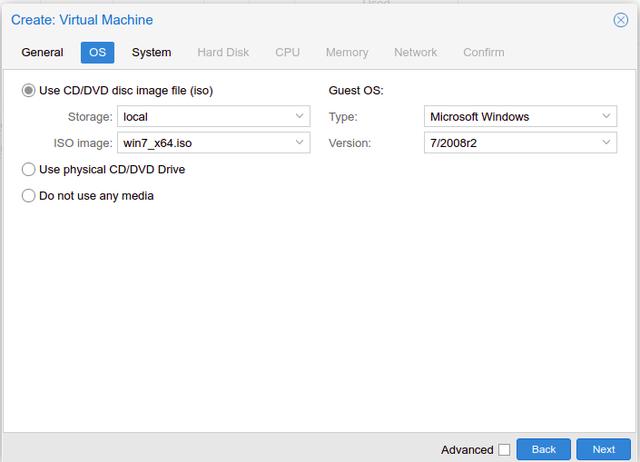Switch to the General tab

42,52
